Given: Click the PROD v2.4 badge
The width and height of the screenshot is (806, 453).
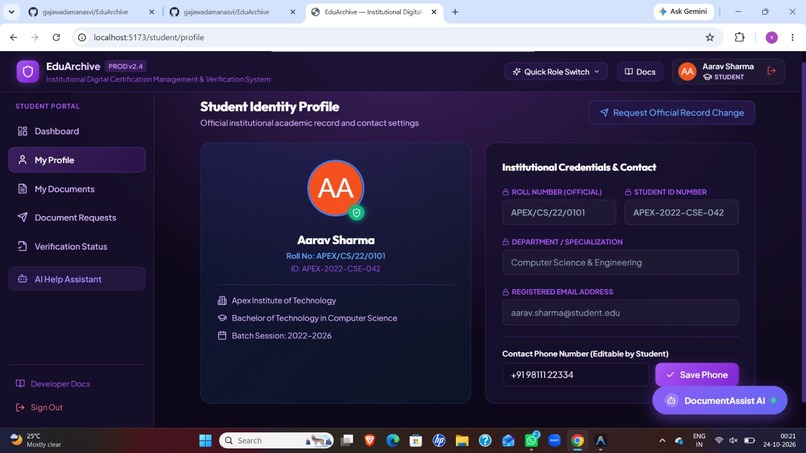Looking at the screenshot, I should click(x=125, y=66).
